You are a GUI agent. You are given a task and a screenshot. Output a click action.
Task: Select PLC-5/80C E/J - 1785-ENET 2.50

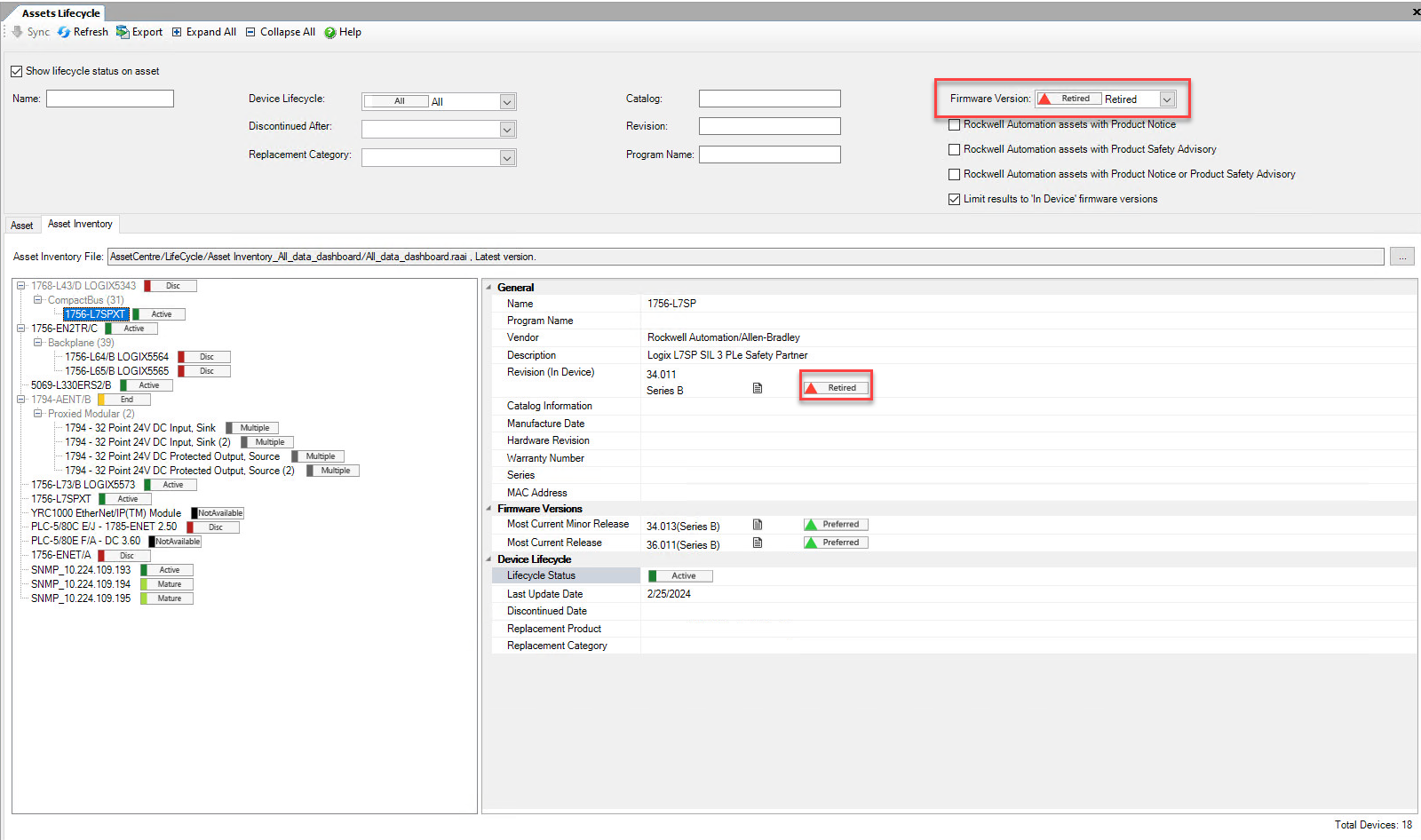[x=104, y=527]
